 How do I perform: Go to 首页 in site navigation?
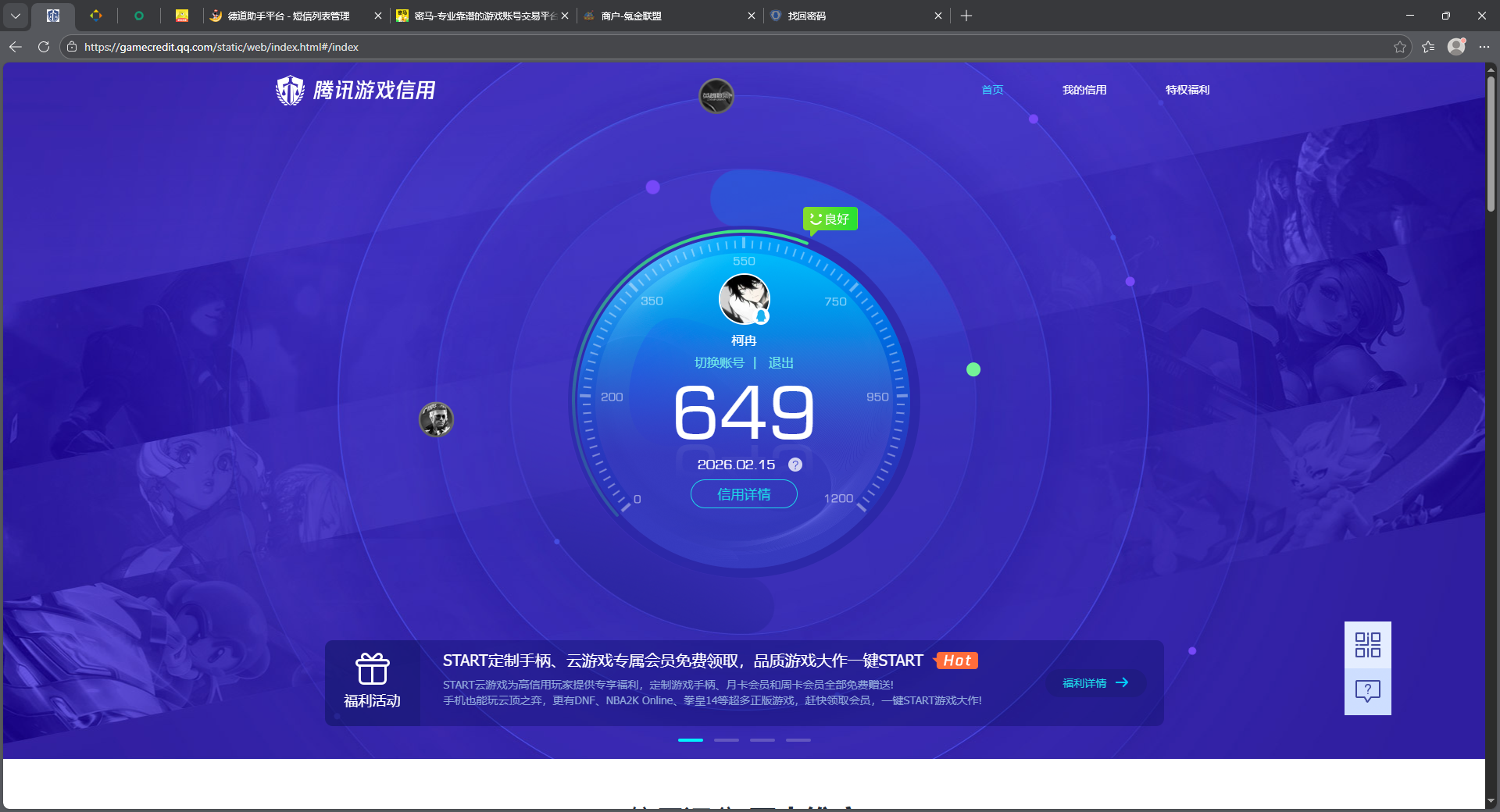click(x=992, y=90)
